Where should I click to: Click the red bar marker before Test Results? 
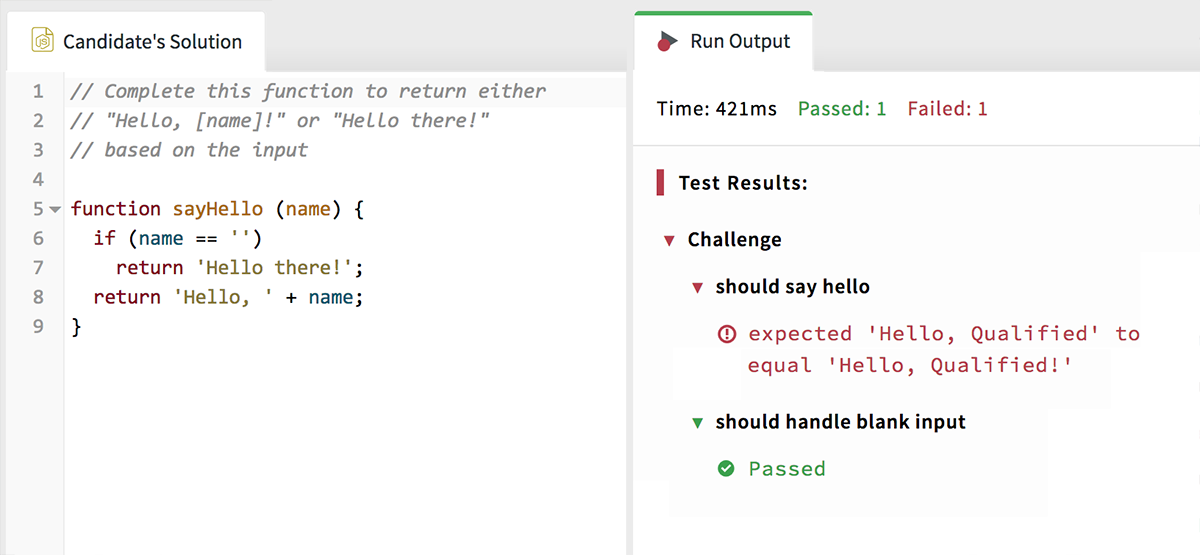(660, 183)
